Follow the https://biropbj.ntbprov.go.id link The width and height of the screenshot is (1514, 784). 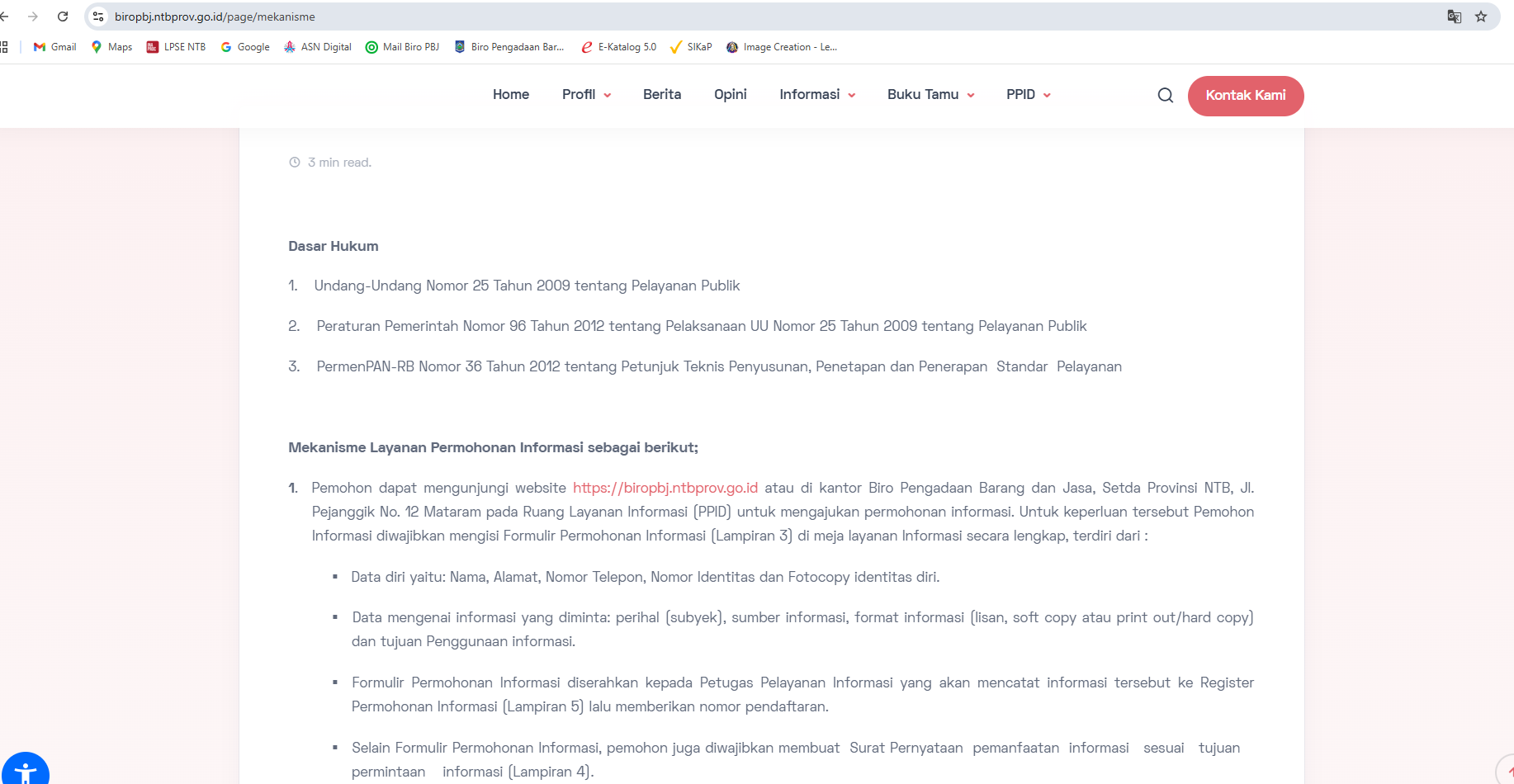pos(665,488)
